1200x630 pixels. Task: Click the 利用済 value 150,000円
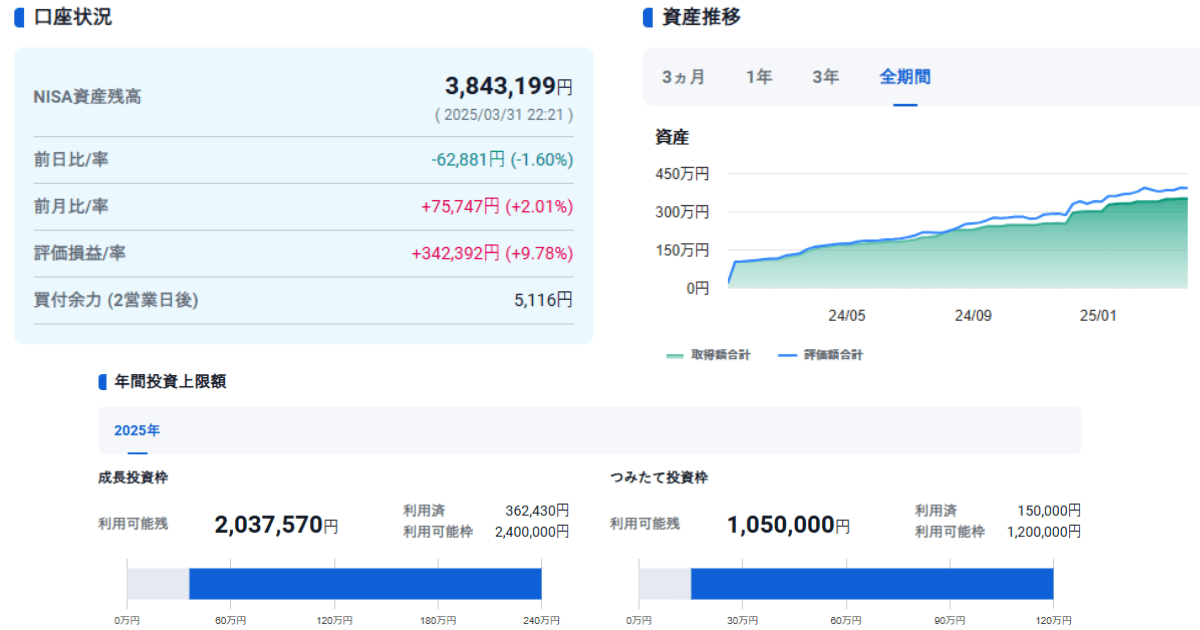tap(1049, 511)
